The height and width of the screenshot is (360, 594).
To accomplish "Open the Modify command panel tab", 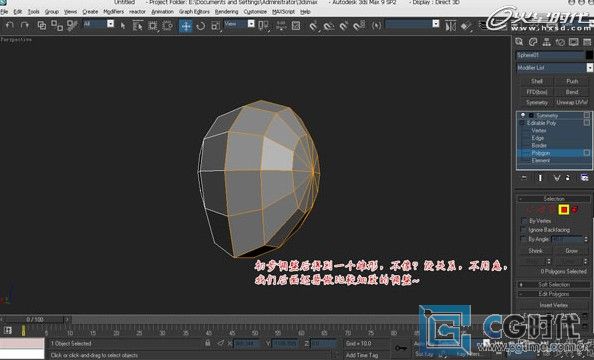I will (533, 42).
